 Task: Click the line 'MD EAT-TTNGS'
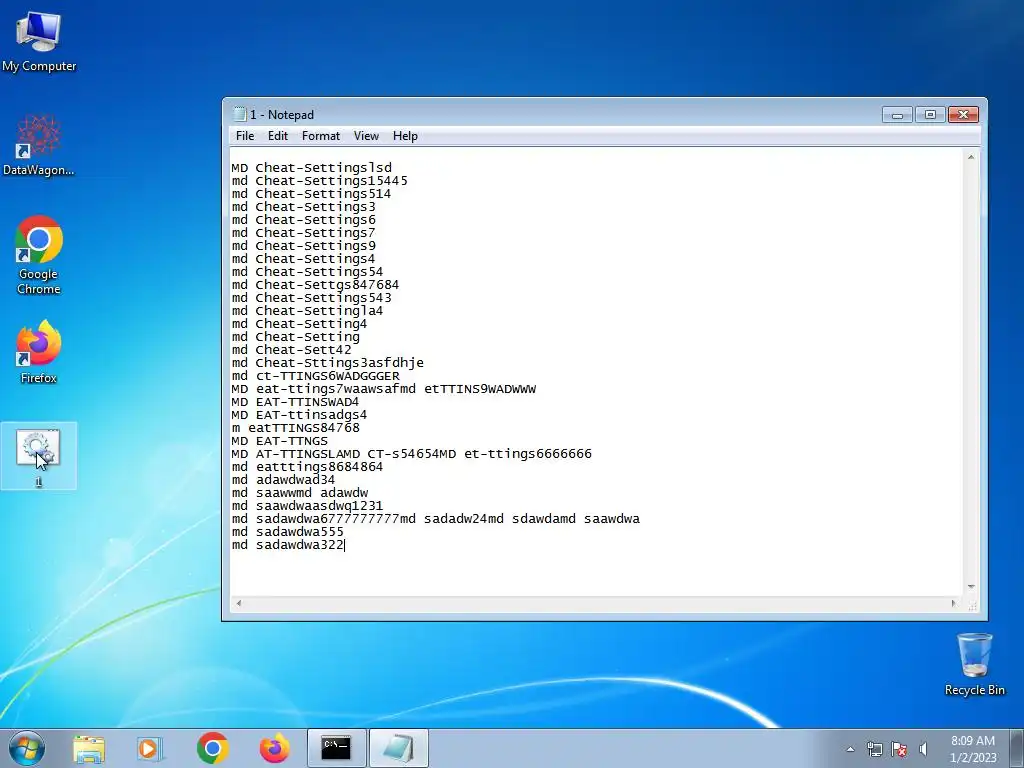point(280,441)
